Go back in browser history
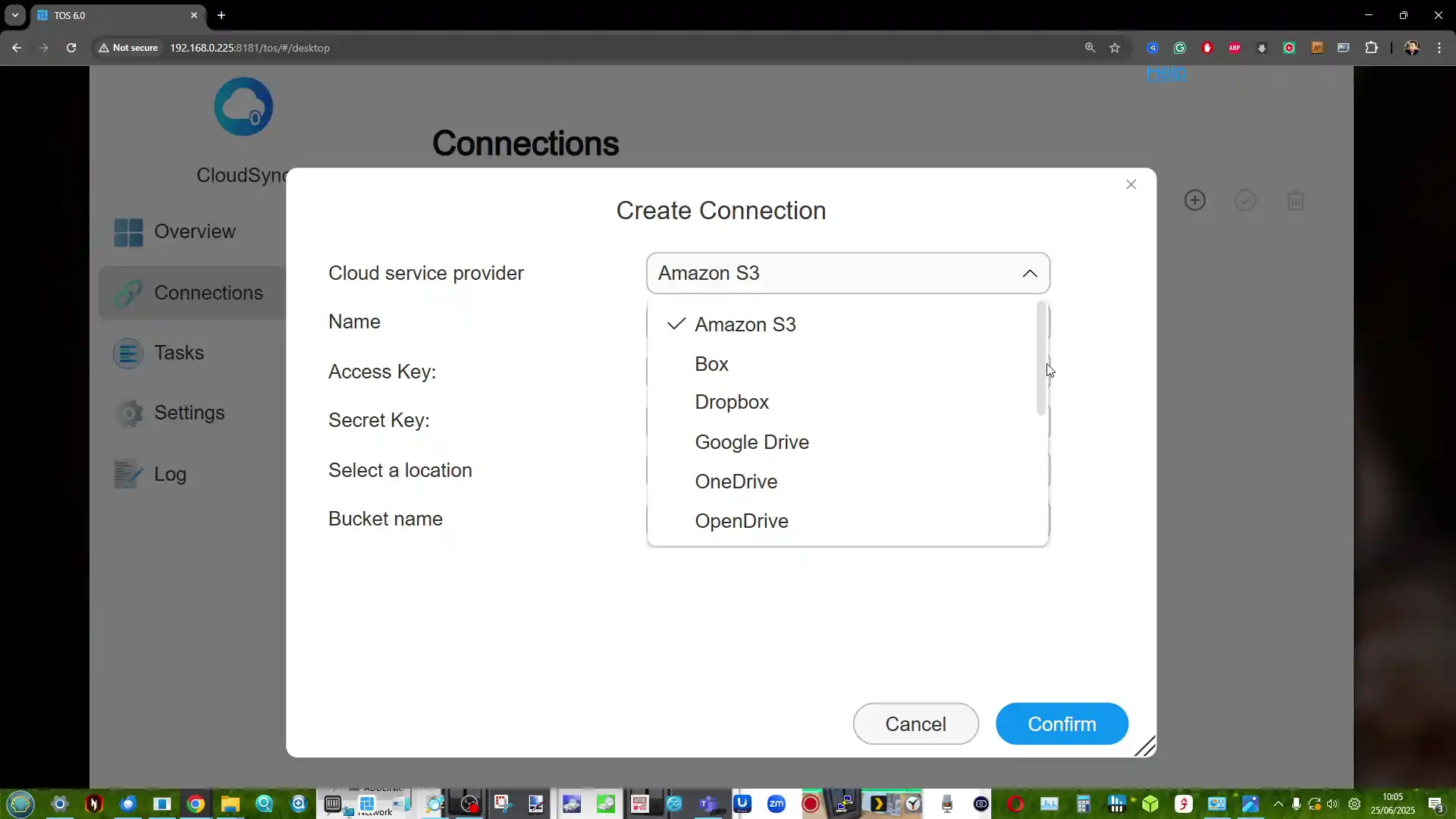This screenshot has height=819, width=1456. (x=17, y=48)
